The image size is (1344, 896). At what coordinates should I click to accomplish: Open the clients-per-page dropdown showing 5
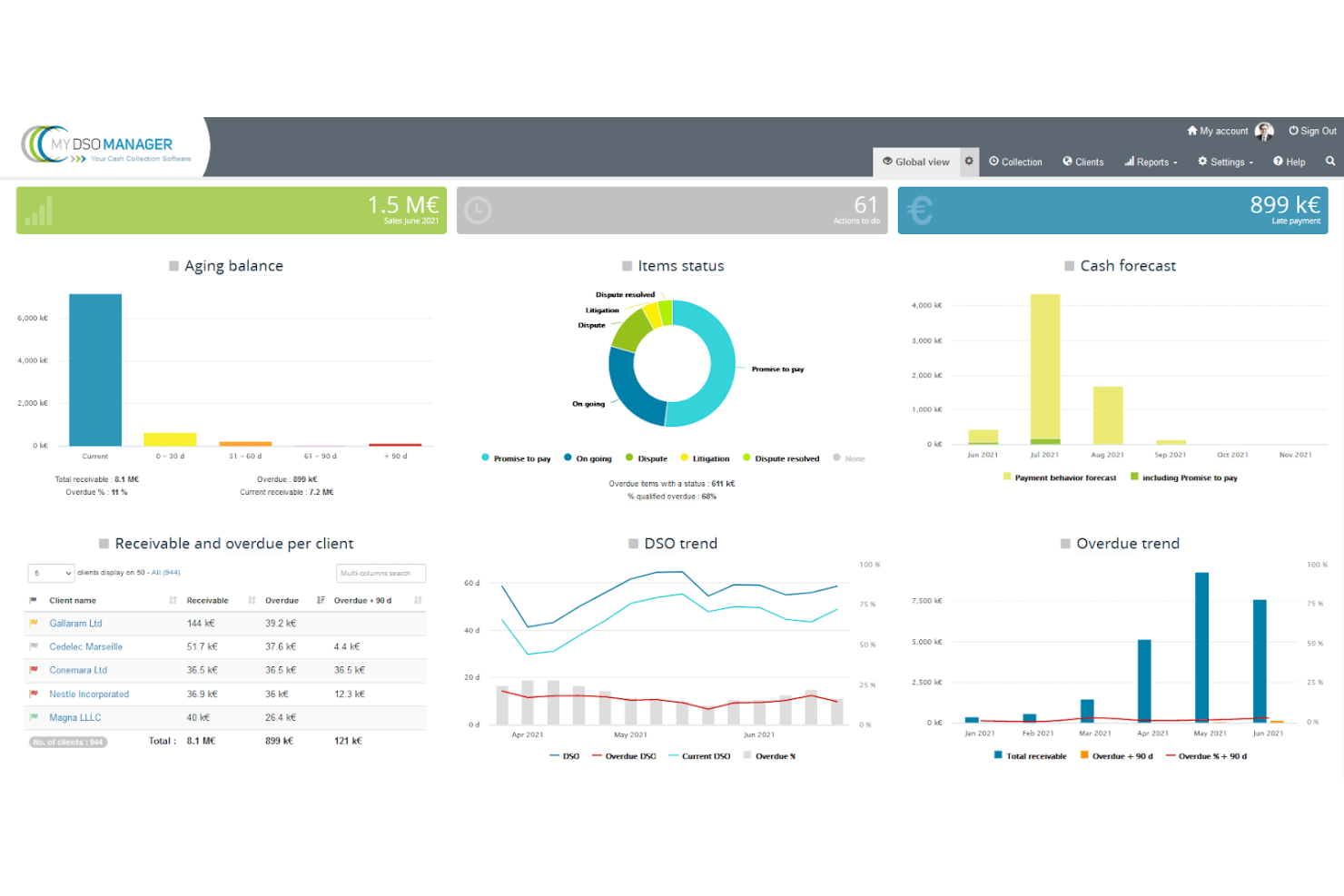pyautogui.click(x=51, y=573)
